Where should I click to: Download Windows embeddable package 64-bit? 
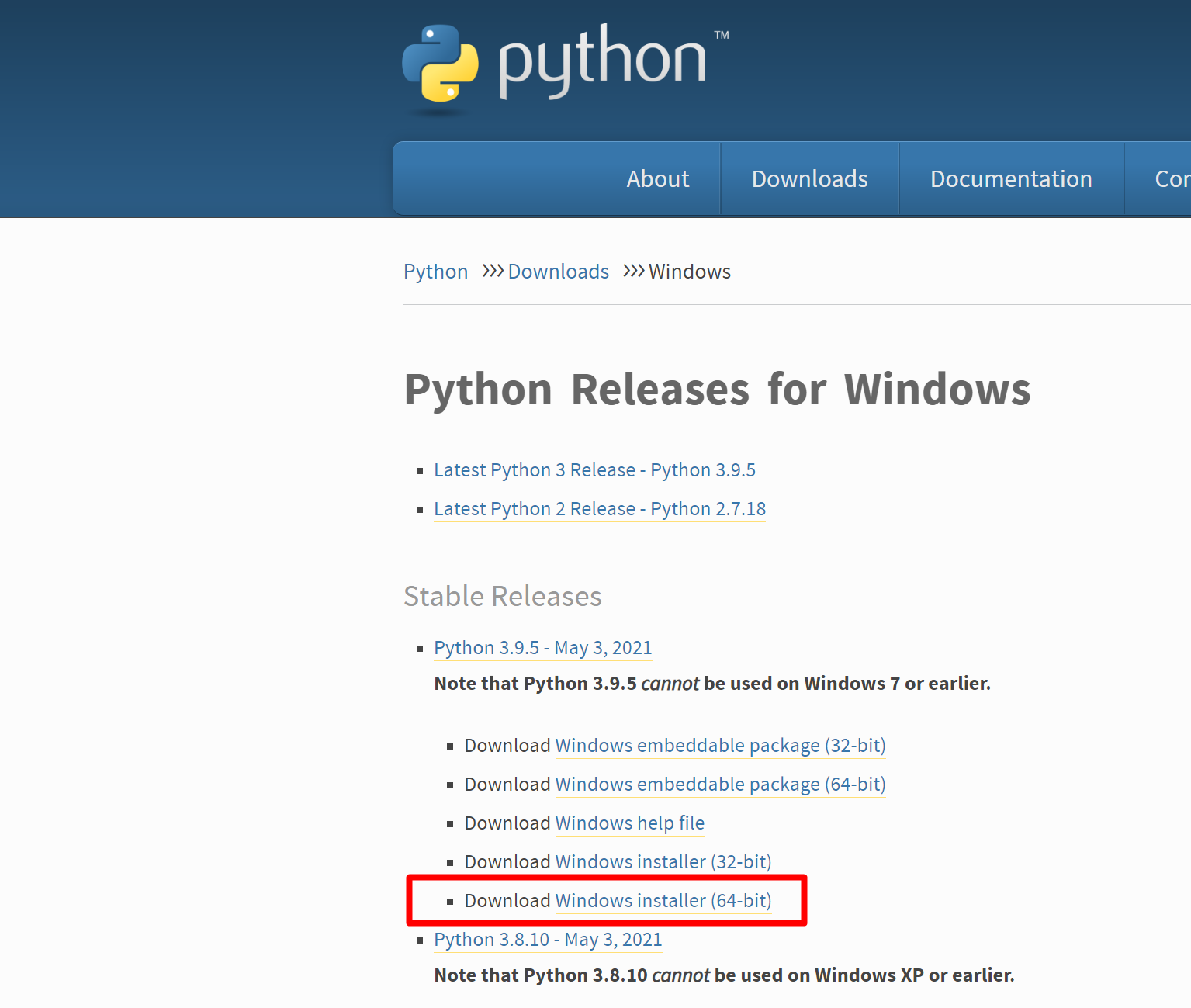(x=719, y=785)
